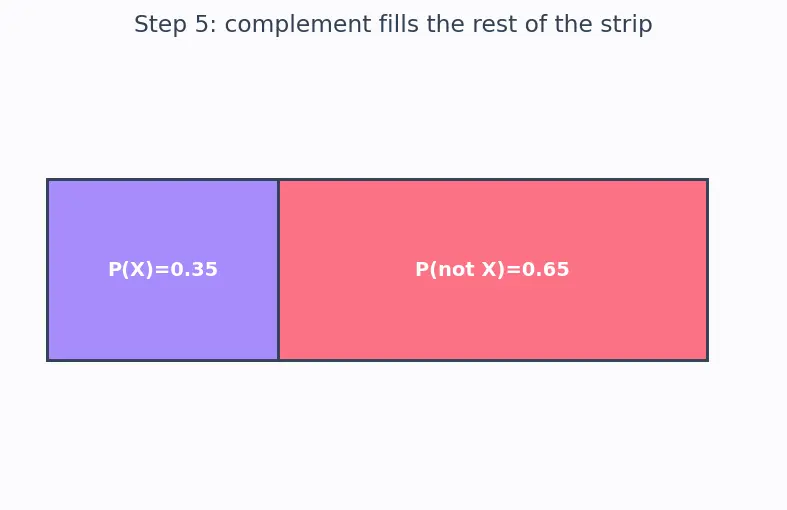This screenshot has width=787, height=510.
Task: Click the value 0.65 inside red box
Action: (x=546, y=270)
